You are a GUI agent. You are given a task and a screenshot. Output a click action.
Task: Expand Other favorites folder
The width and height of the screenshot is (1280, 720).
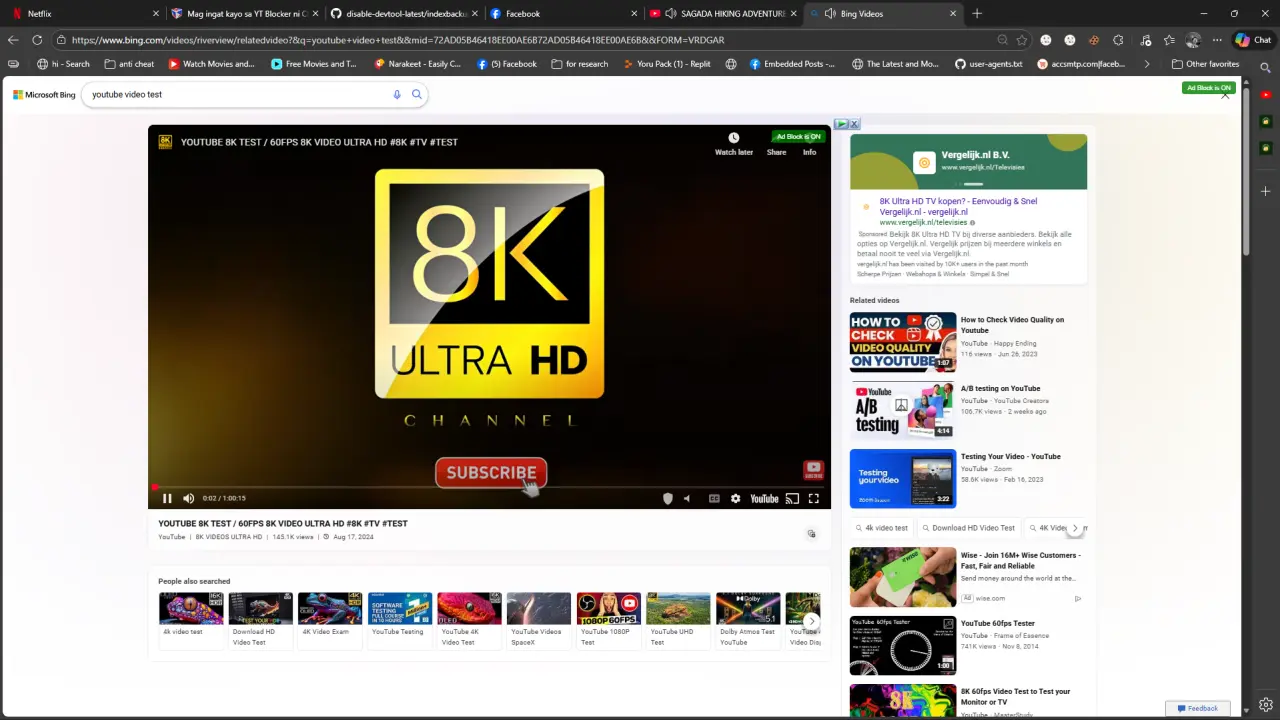tap(1205, 64)
